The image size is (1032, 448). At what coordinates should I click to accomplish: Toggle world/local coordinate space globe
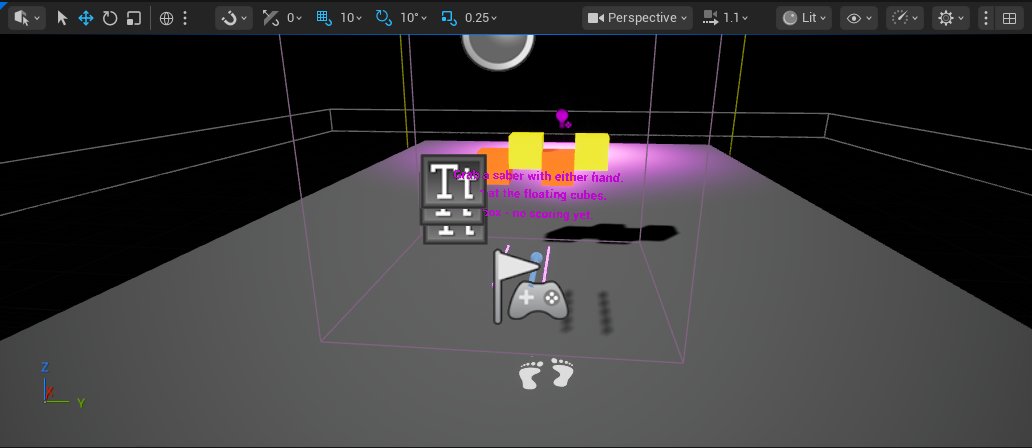pyautogui.click(x=167, y=18)
